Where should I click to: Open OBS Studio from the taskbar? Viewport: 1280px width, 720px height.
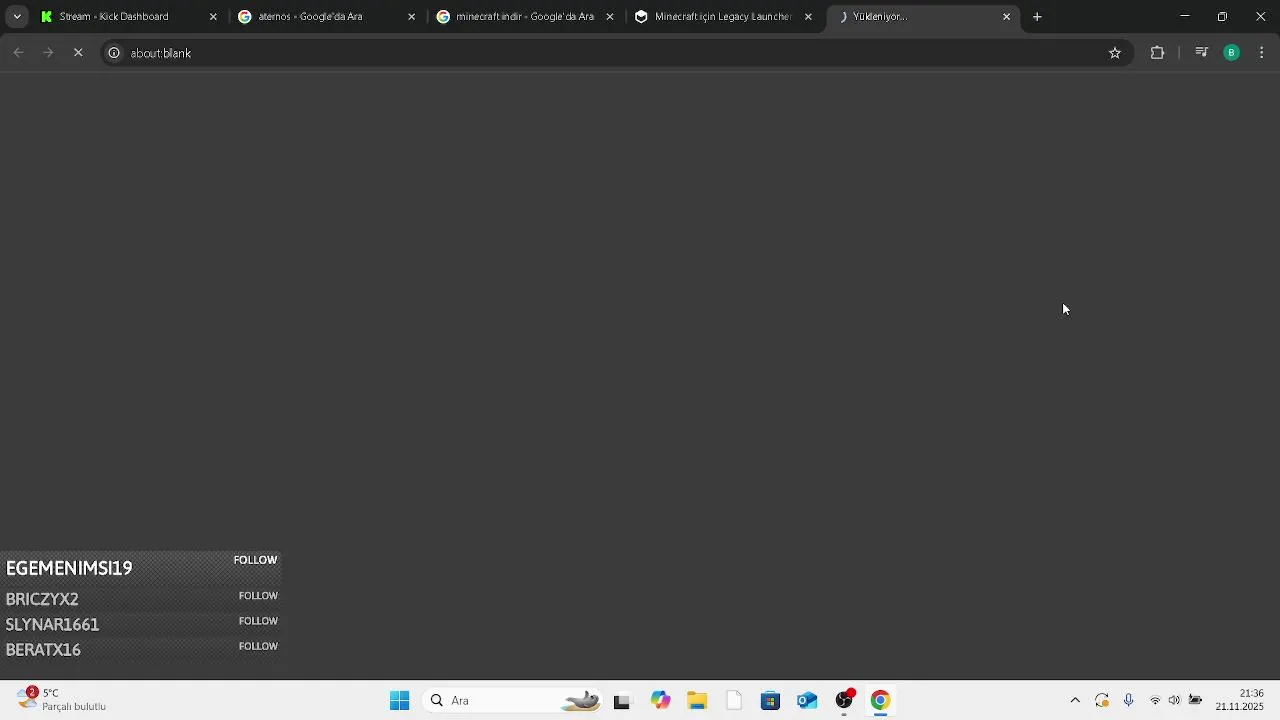(844, 701)
